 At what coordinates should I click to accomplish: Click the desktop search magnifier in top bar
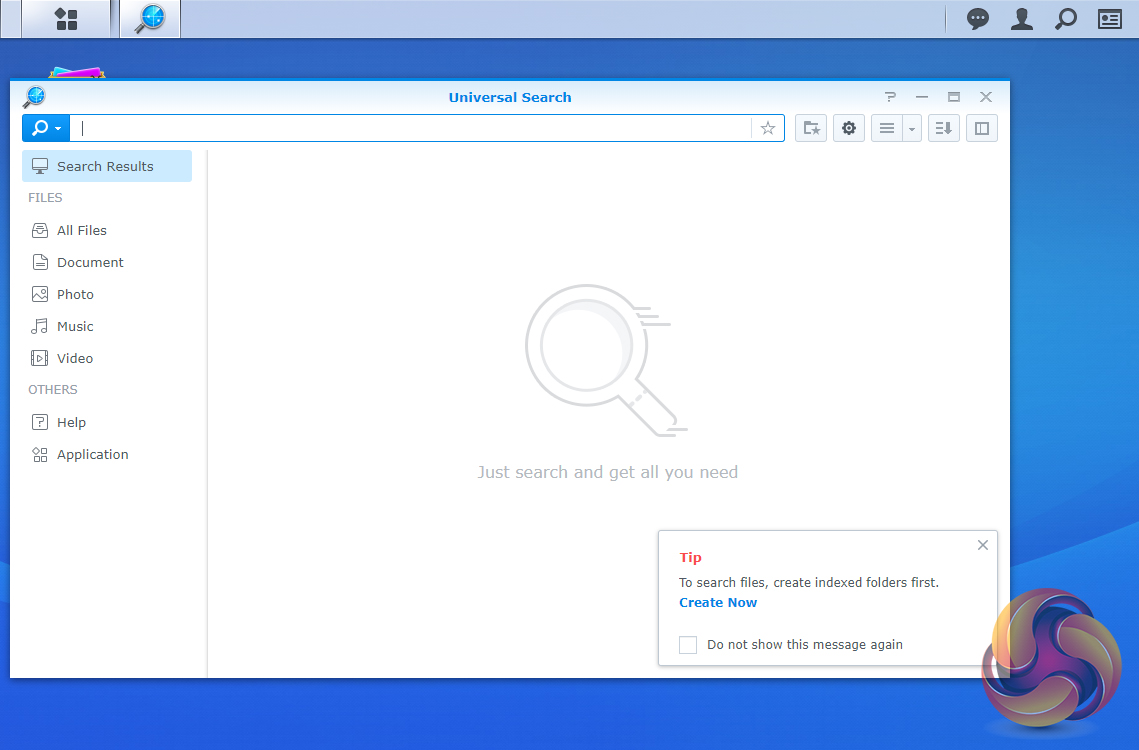coord(1066,19)
